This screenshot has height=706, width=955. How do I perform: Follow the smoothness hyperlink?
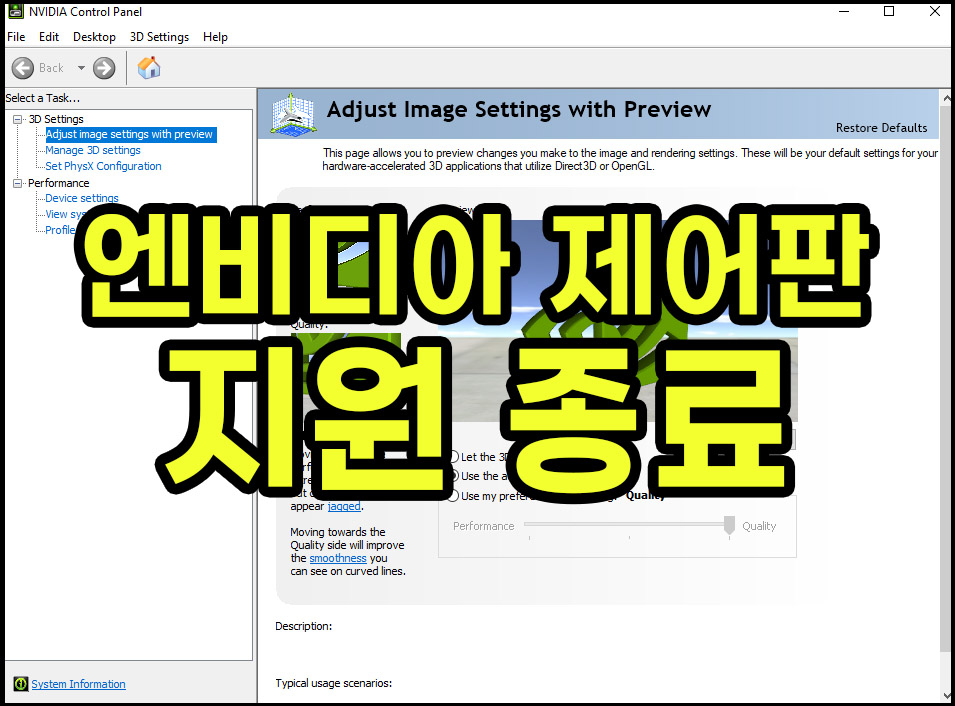pyautogui.click(x=338, y=558)
